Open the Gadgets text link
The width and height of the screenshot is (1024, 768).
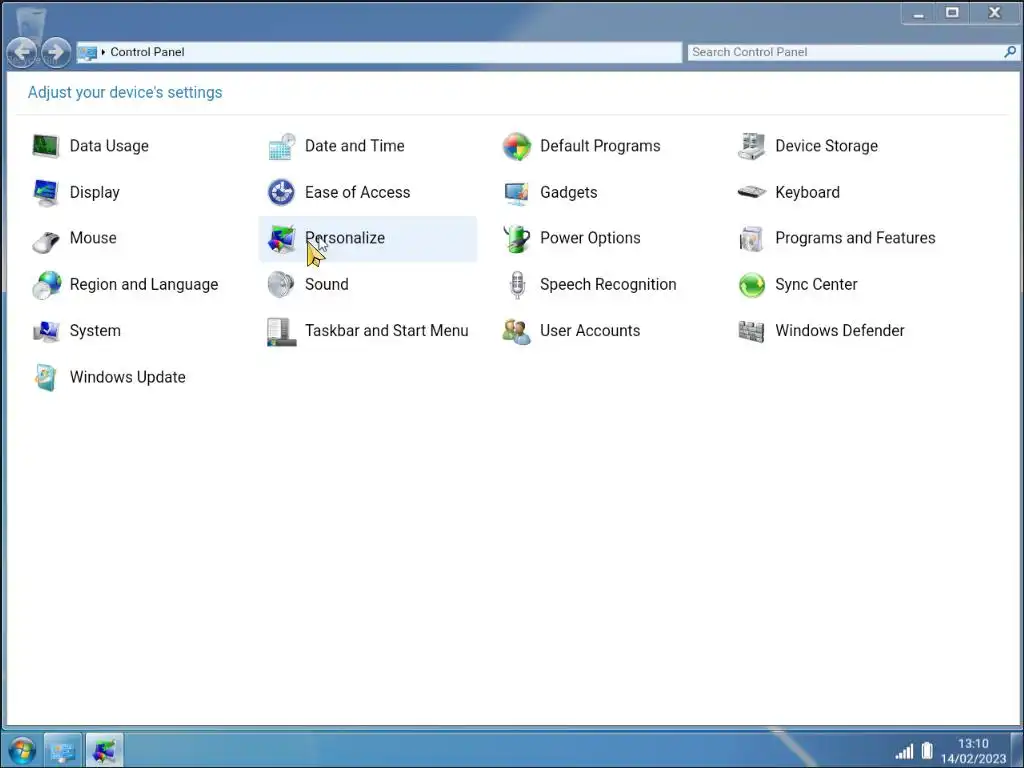[568, 193]
